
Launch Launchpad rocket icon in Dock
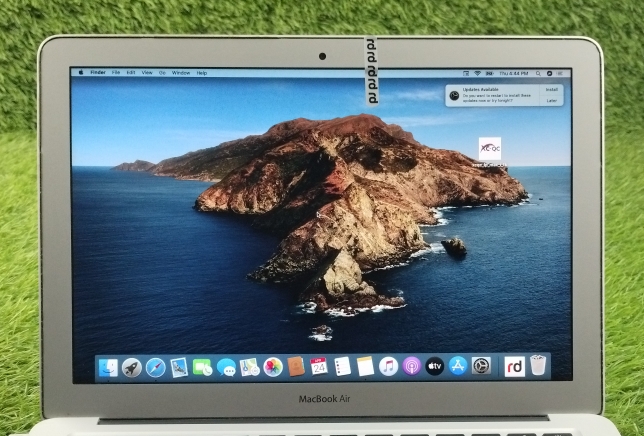point(132,367)
